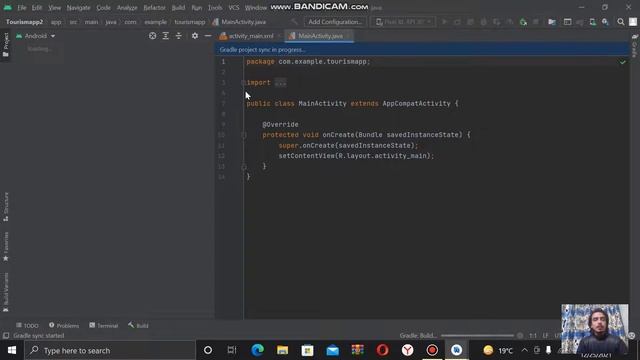This screenshot has width=640, height=360.
Task: Open File Explorer from the taskbar
Action: coord(282,350)
